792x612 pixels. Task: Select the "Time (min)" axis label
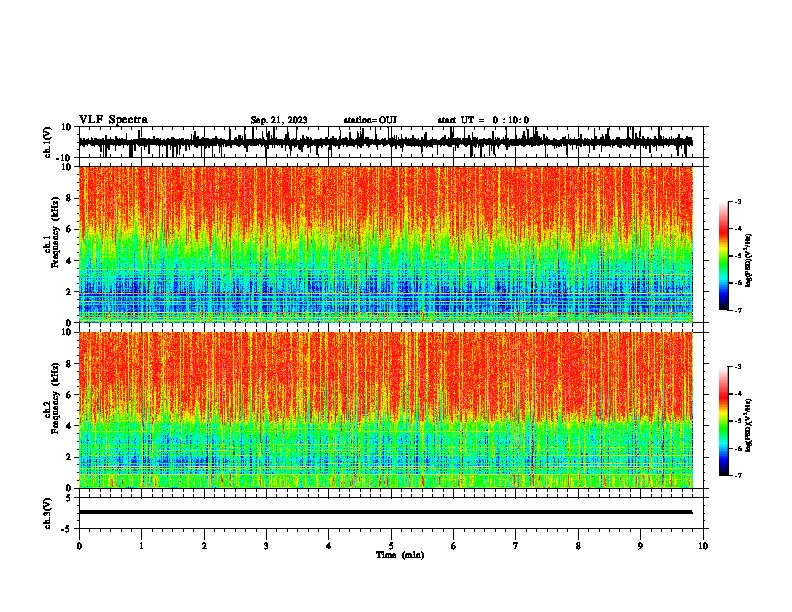400,555
